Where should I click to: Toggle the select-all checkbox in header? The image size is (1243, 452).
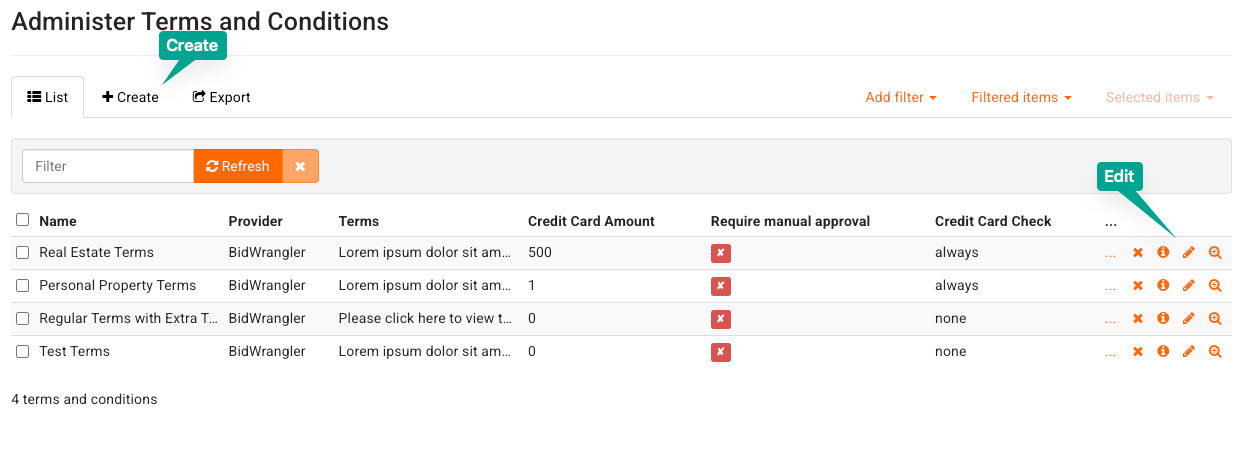click(x=23, y=220)
